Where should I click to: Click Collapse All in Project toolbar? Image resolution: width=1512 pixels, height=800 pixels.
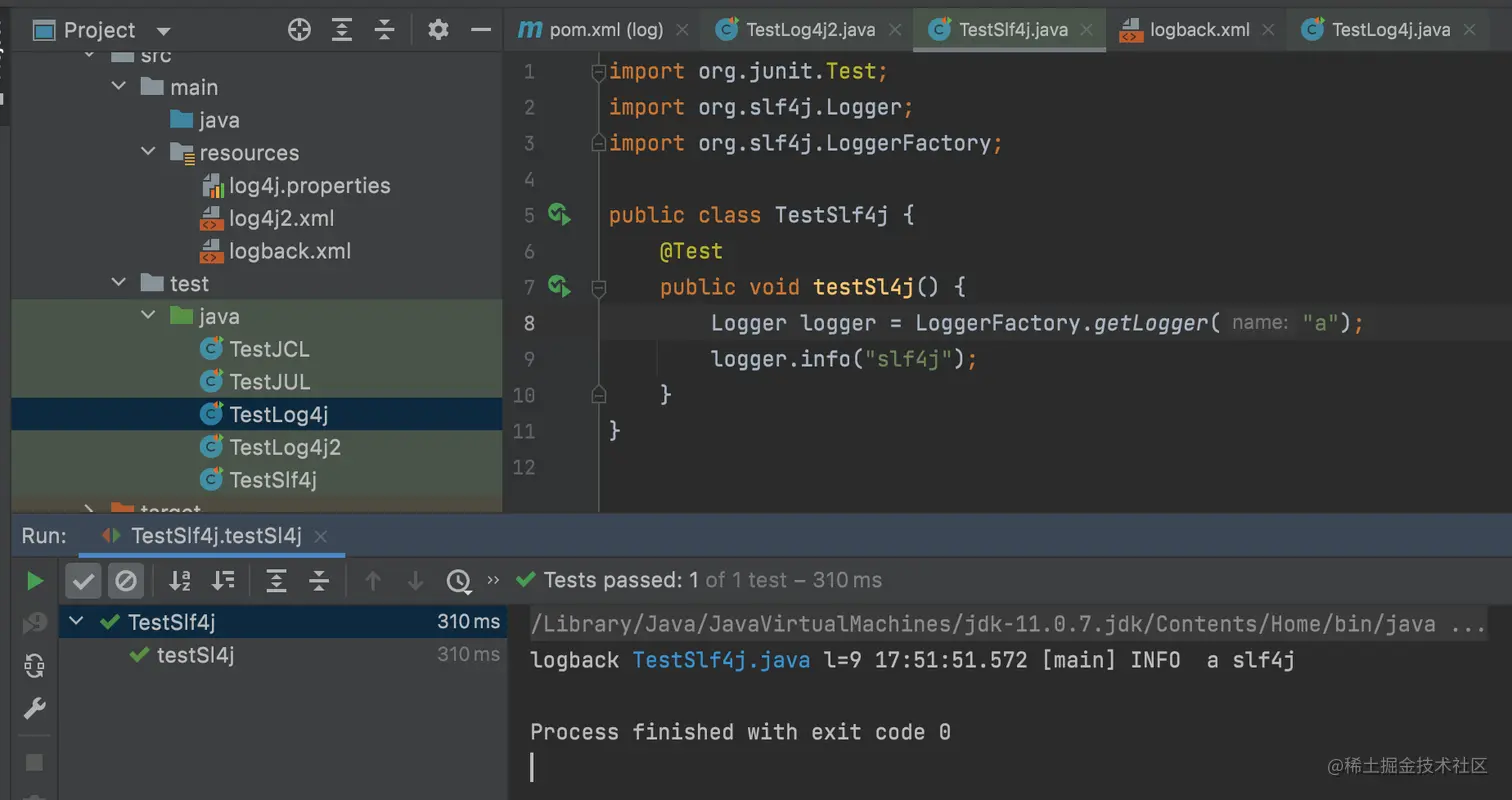(x=385, y=30)
